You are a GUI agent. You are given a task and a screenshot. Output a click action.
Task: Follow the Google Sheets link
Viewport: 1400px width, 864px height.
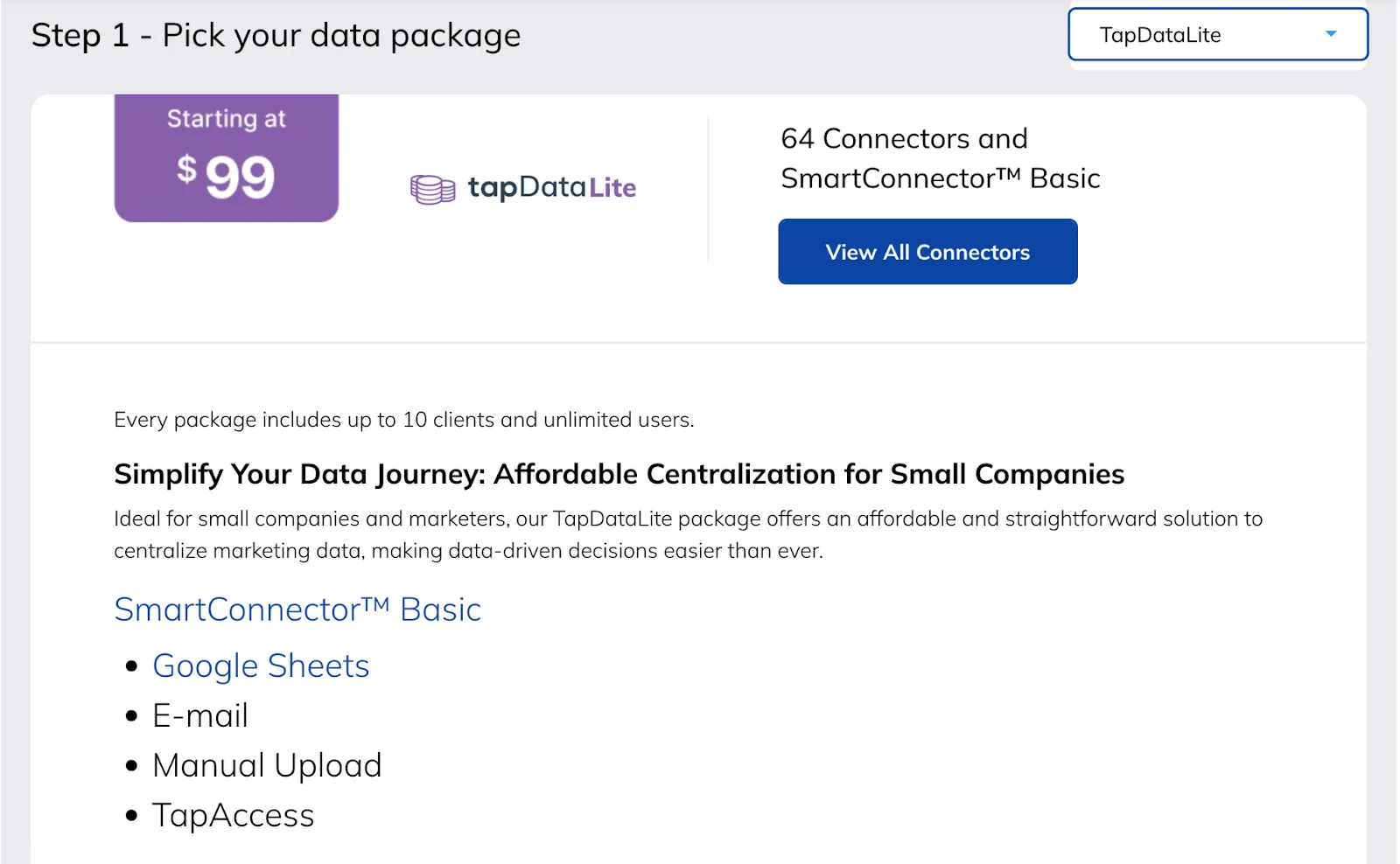click(261, 666)
